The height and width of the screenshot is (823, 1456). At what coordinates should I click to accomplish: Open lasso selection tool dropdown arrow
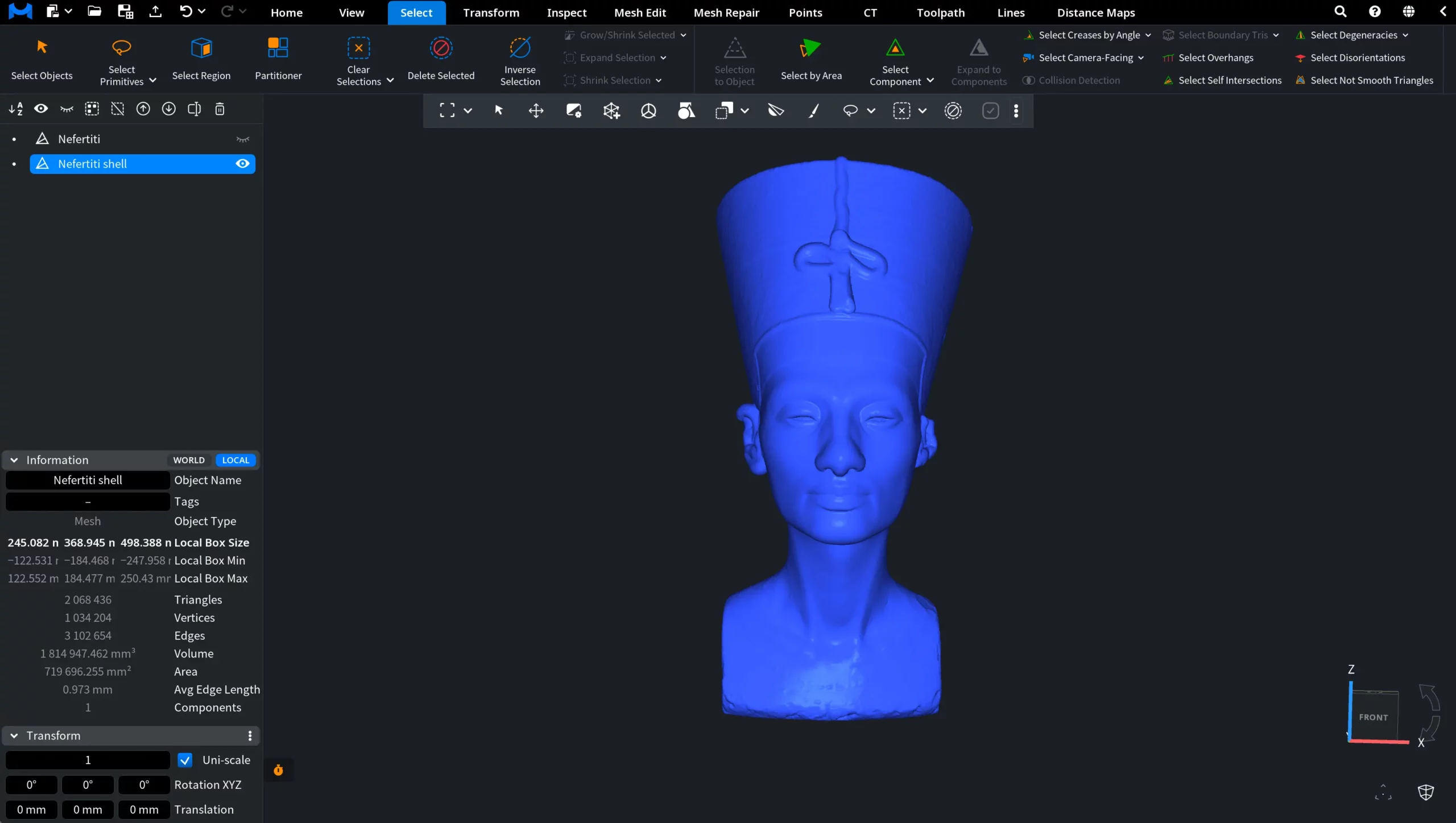pyautogui.click(x=871, y=110)
